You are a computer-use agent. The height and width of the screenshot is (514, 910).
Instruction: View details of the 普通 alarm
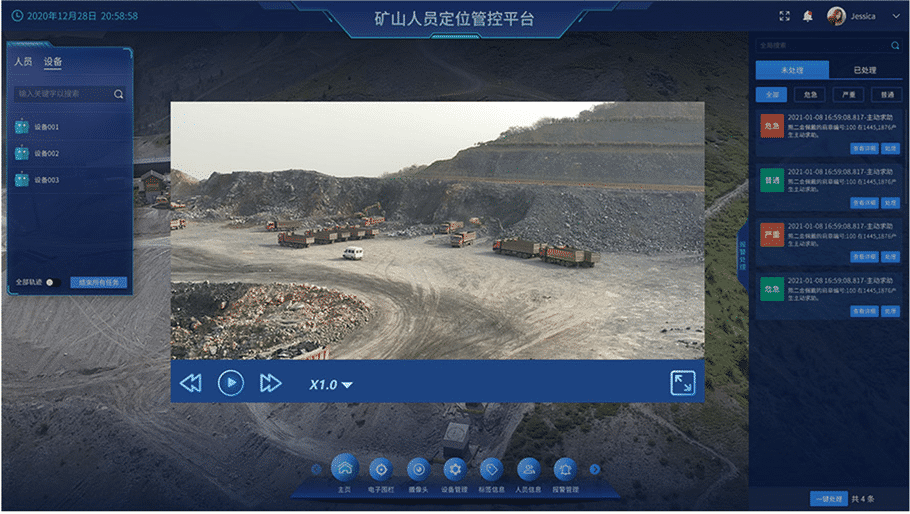(x=865, y=203)
